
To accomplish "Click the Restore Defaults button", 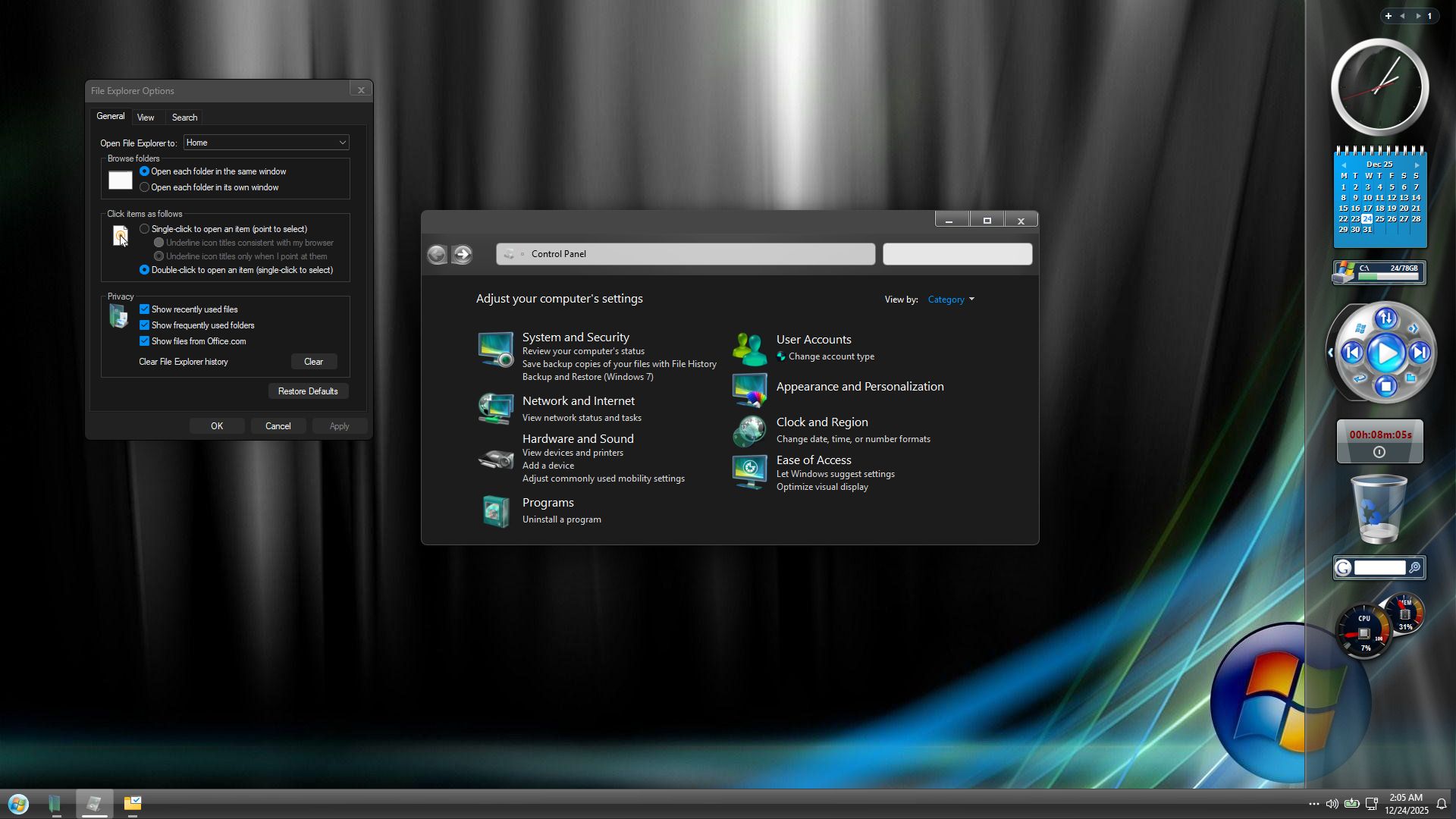I will click(x=308, y=391).
